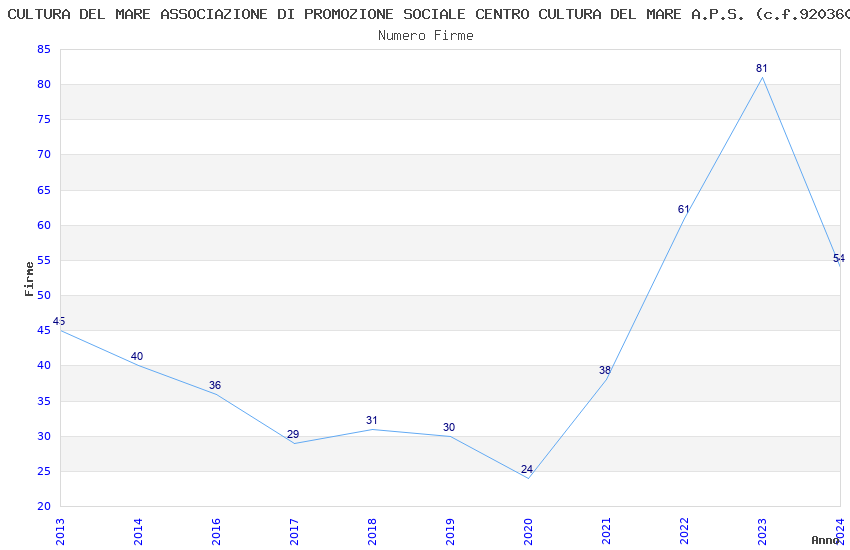The width and height of the screenshot is (850, 550).
Task: Click the data label 29 at 2017
Action: tap(293, 435)
